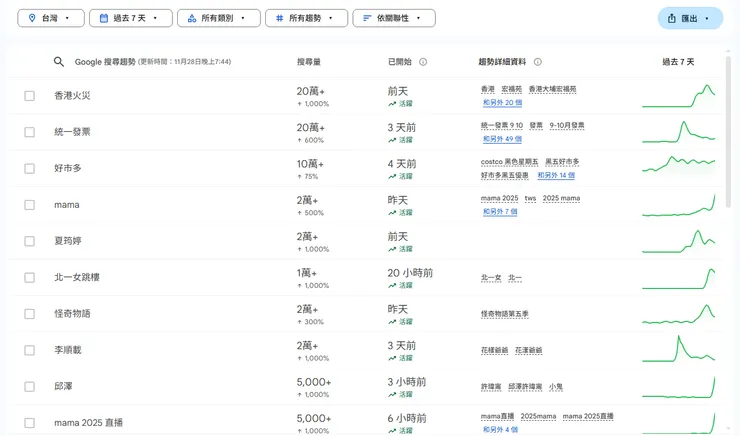Click the 李順載 sparkline chart

pos(679,349)
